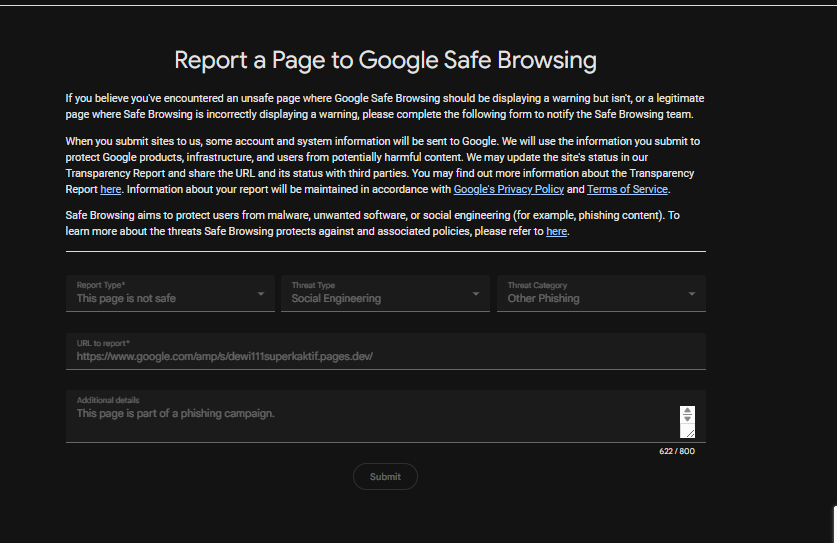The height and width of the screenshot is (543, 837).
Task: Open the Report Type dropdown
Action: pyautogui.click(x=170, y=293)
